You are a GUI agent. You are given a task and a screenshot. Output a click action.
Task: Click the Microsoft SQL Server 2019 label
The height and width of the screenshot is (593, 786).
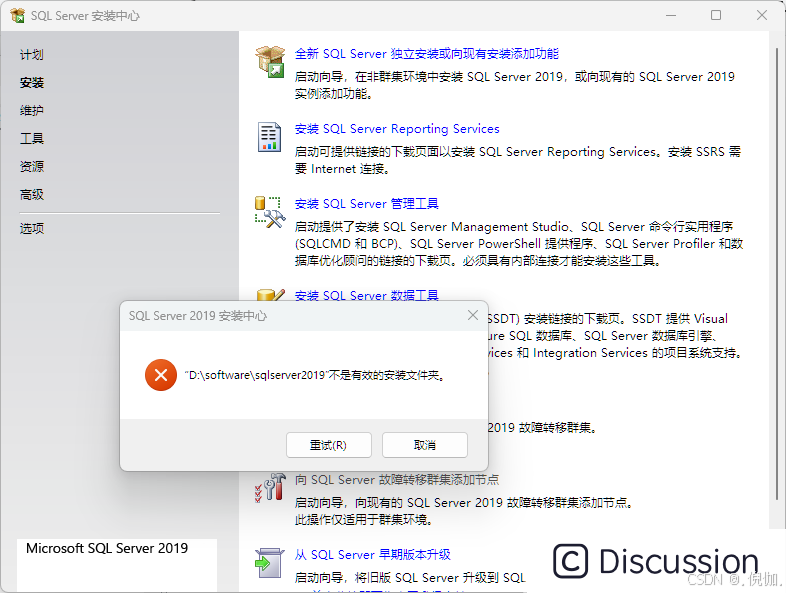coord(107,548)
